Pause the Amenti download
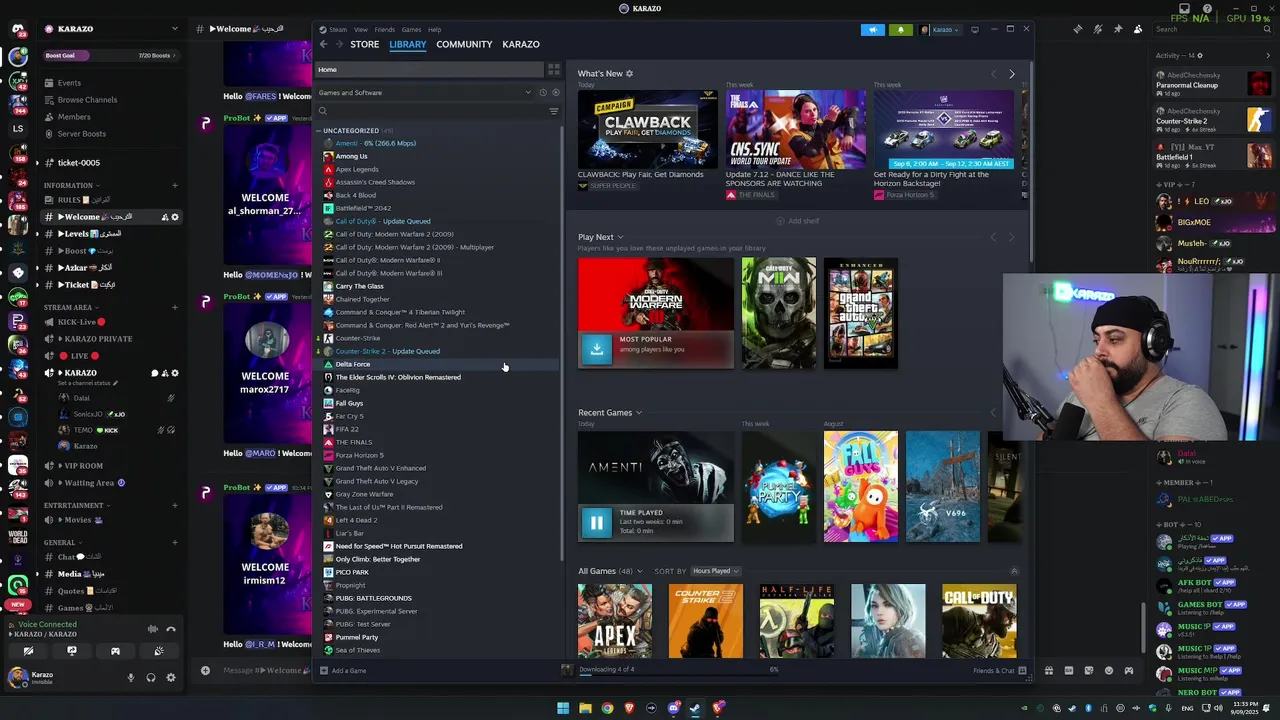Viewport: 1280px width, 720px height. coord(596,522)
